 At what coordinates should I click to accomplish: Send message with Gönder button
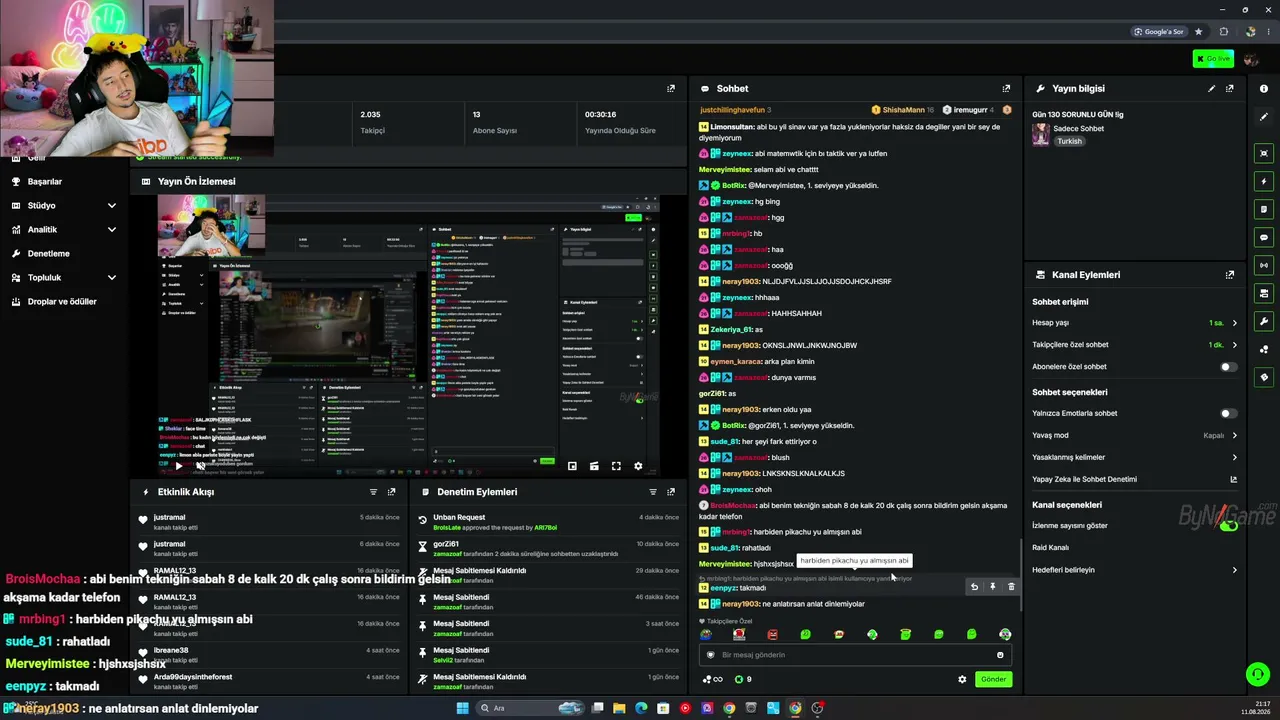(x=993, y=679)
